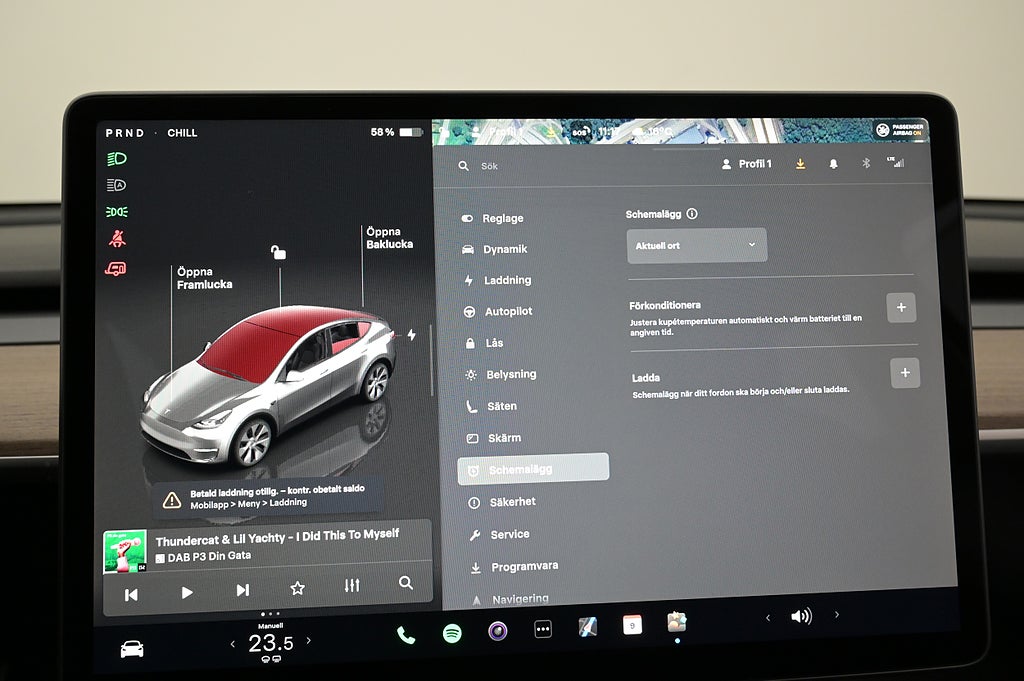Open notifications bell icon
This screenshot has height=681, width=1024.
[x=833, y=164]
